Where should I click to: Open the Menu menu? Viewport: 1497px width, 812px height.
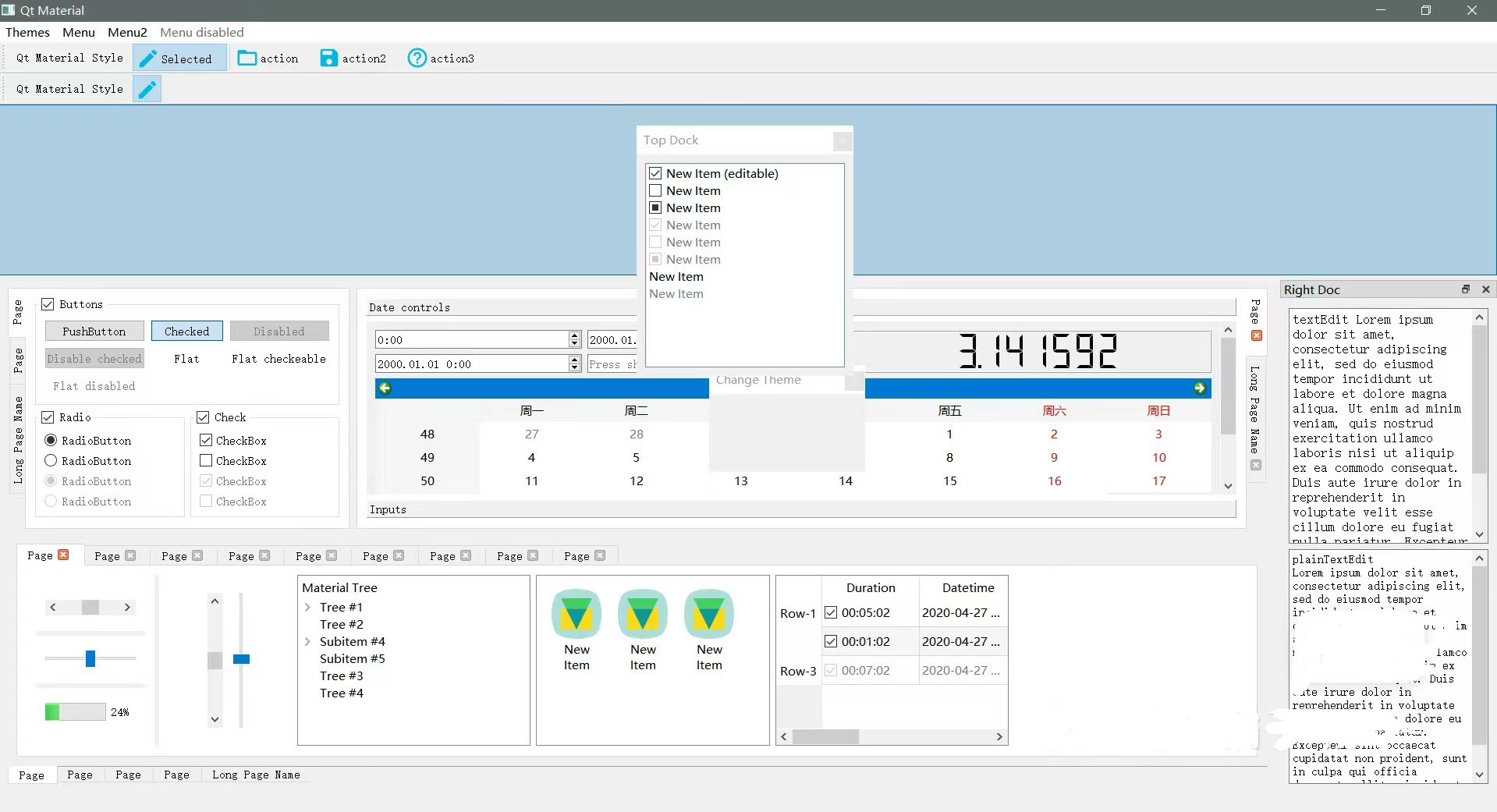coord(79,32)
